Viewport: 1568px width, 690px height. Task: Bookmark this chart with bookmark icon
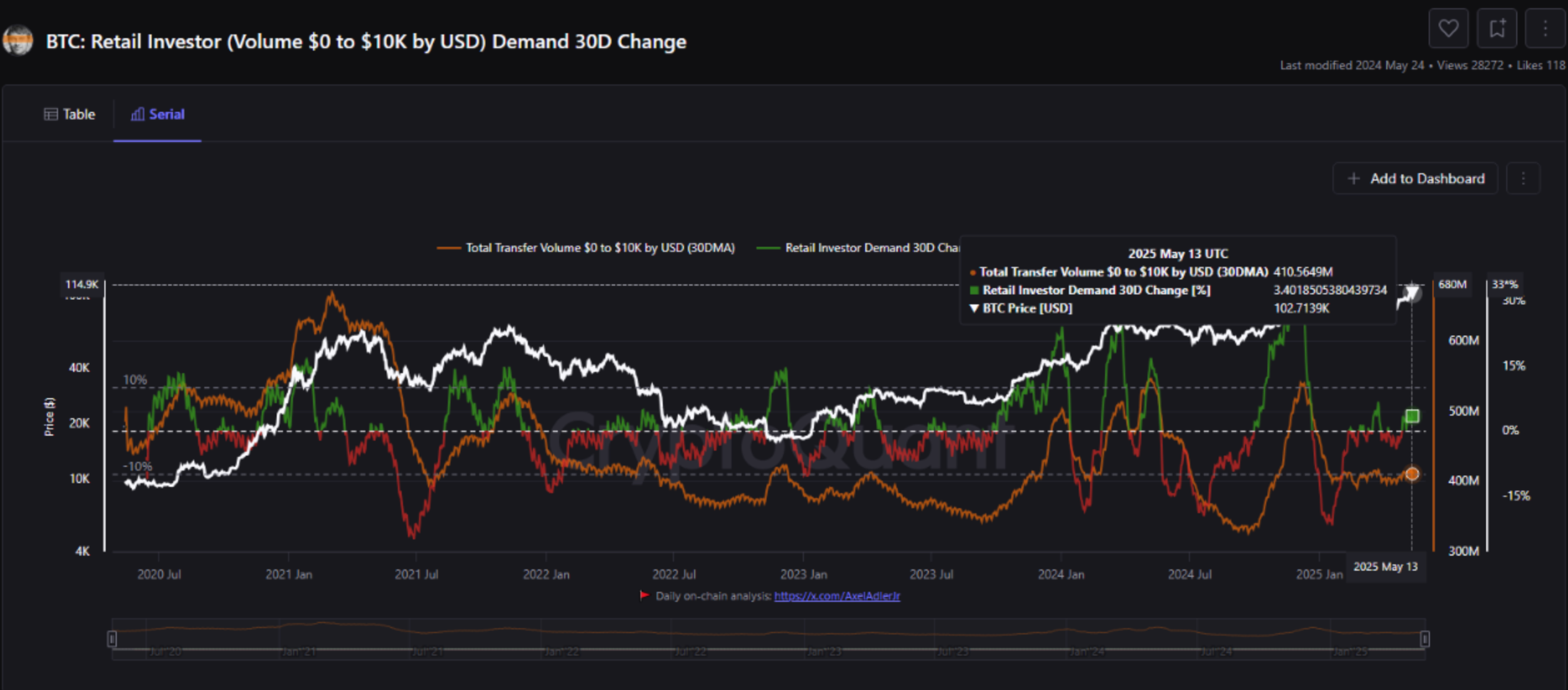click(x=1497, y=28)
